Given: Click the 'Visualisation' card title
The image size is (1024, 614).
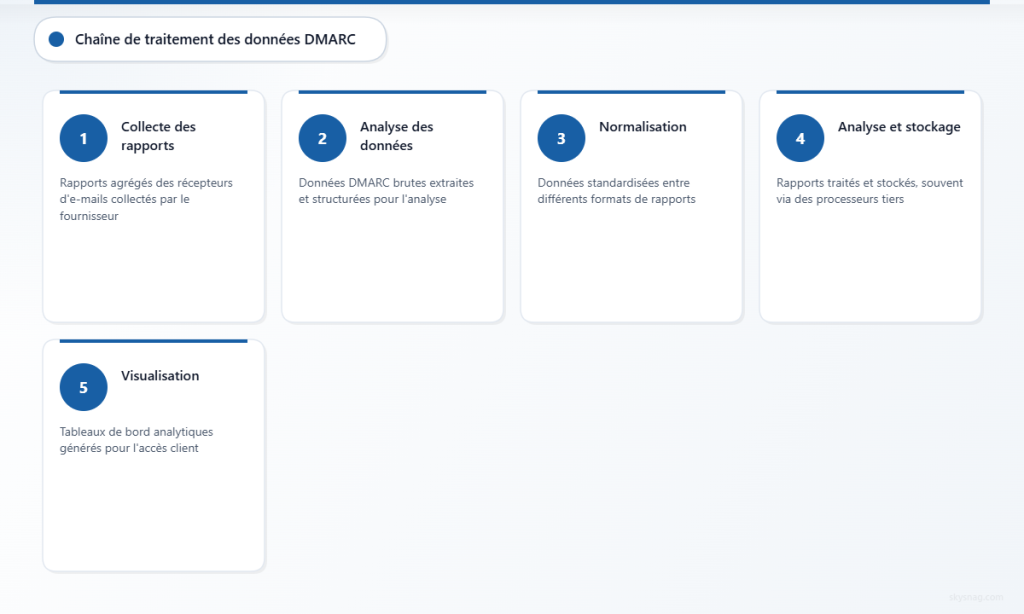Looking at the screenshot, I should tap(160, 376).
